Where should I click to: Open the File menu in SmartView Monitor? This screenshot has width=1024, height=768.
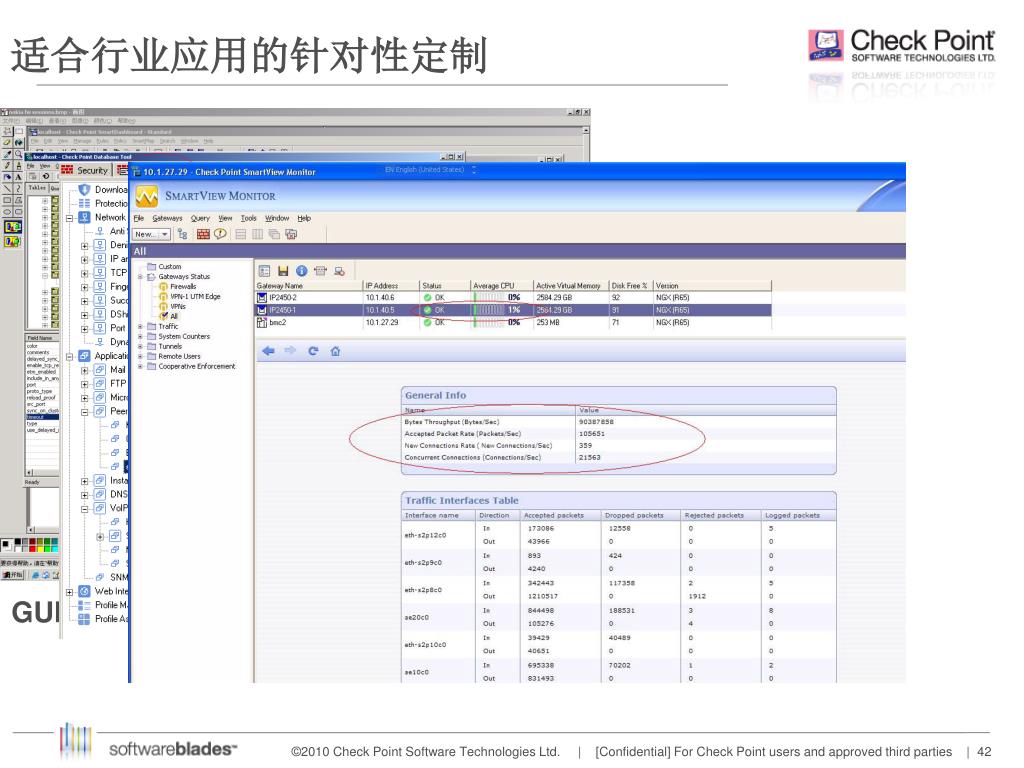[x=138, y=218]
